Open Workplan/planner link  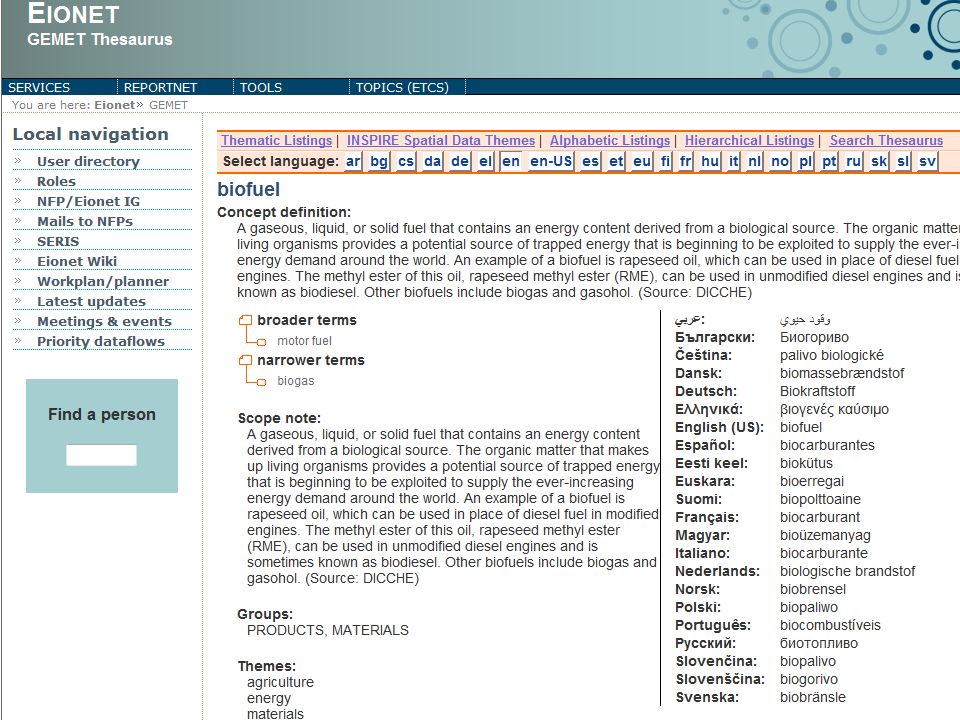103,281
